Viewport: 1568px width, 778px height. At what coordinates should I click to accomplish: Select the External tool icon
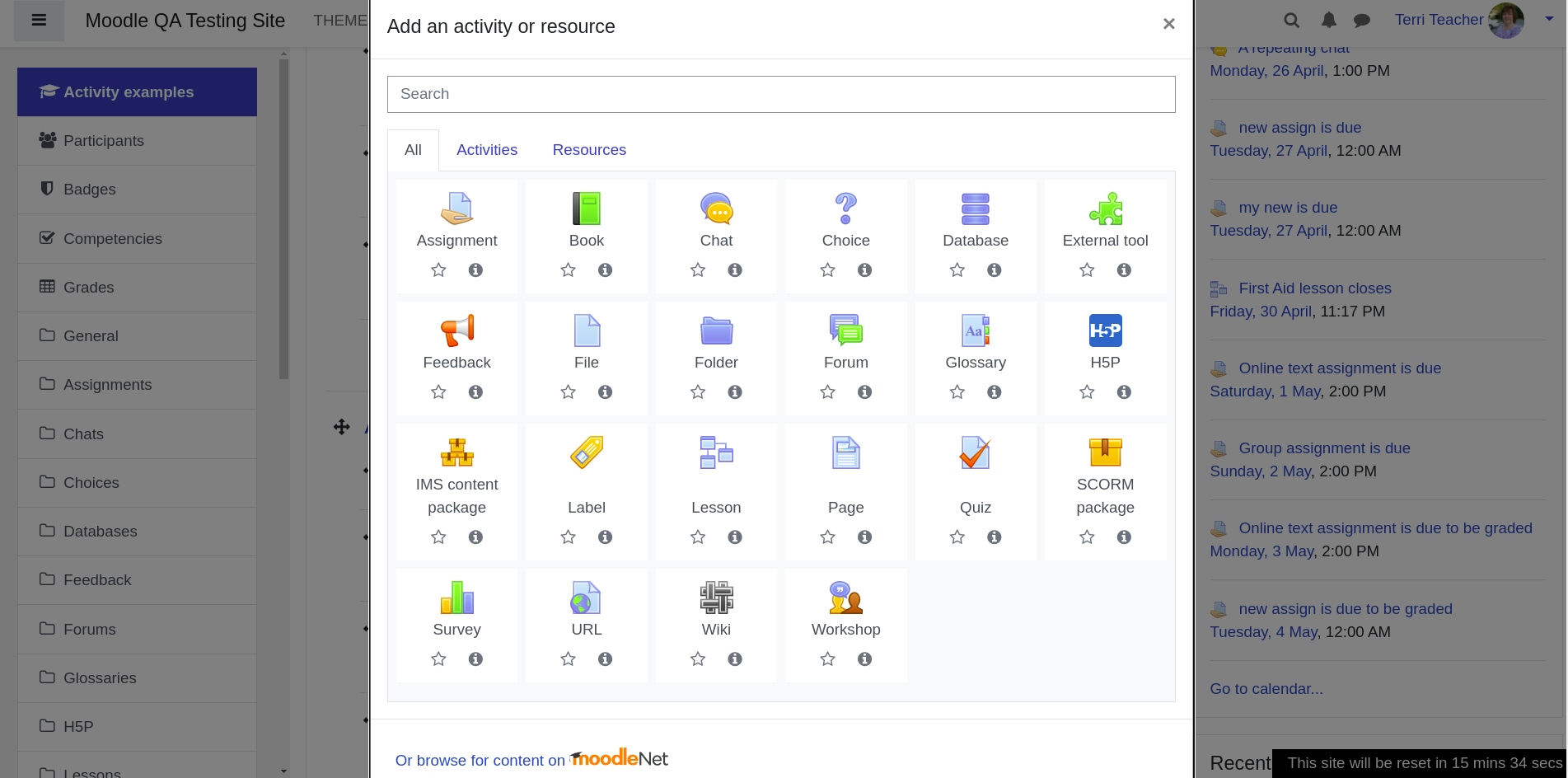coord(1105,209)
